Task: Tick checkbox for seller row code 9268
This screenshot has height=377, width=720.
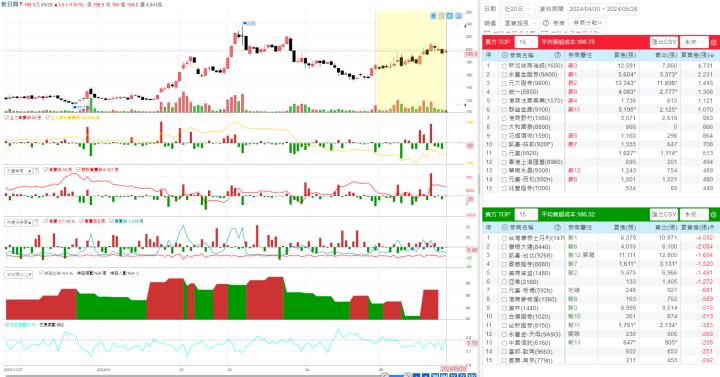Action: tap(504, 256)
